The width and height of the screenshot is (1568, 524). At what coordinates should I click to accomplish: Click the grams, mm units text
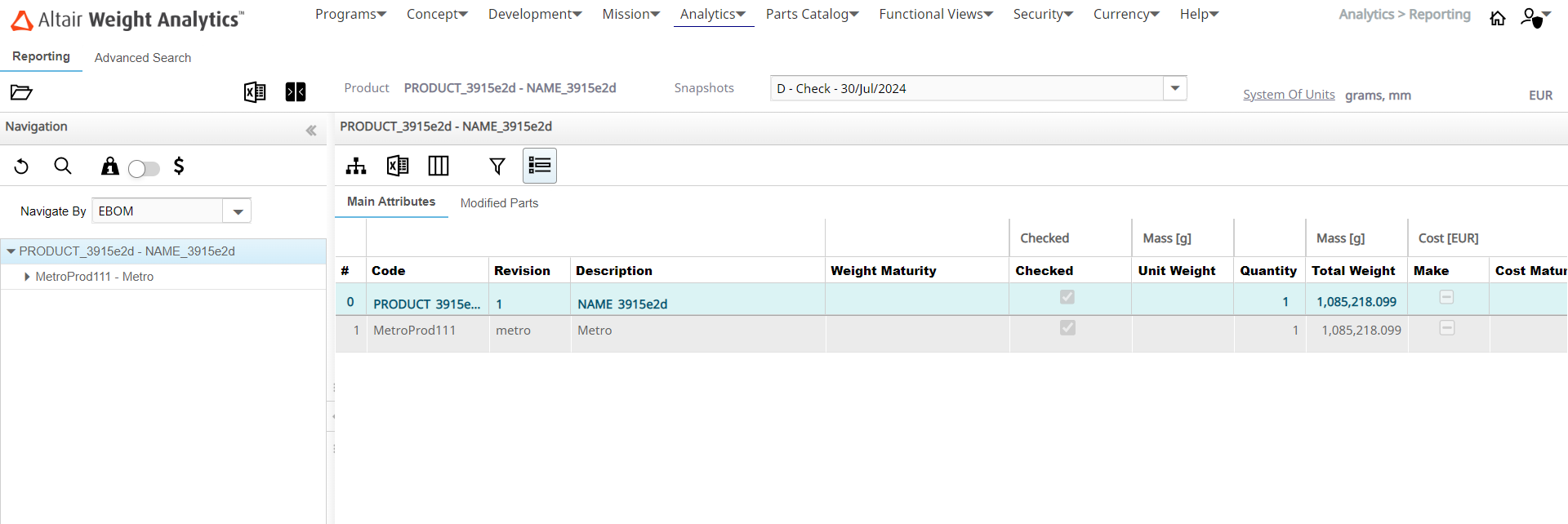pyautogui.click(x=1378, y=95)
